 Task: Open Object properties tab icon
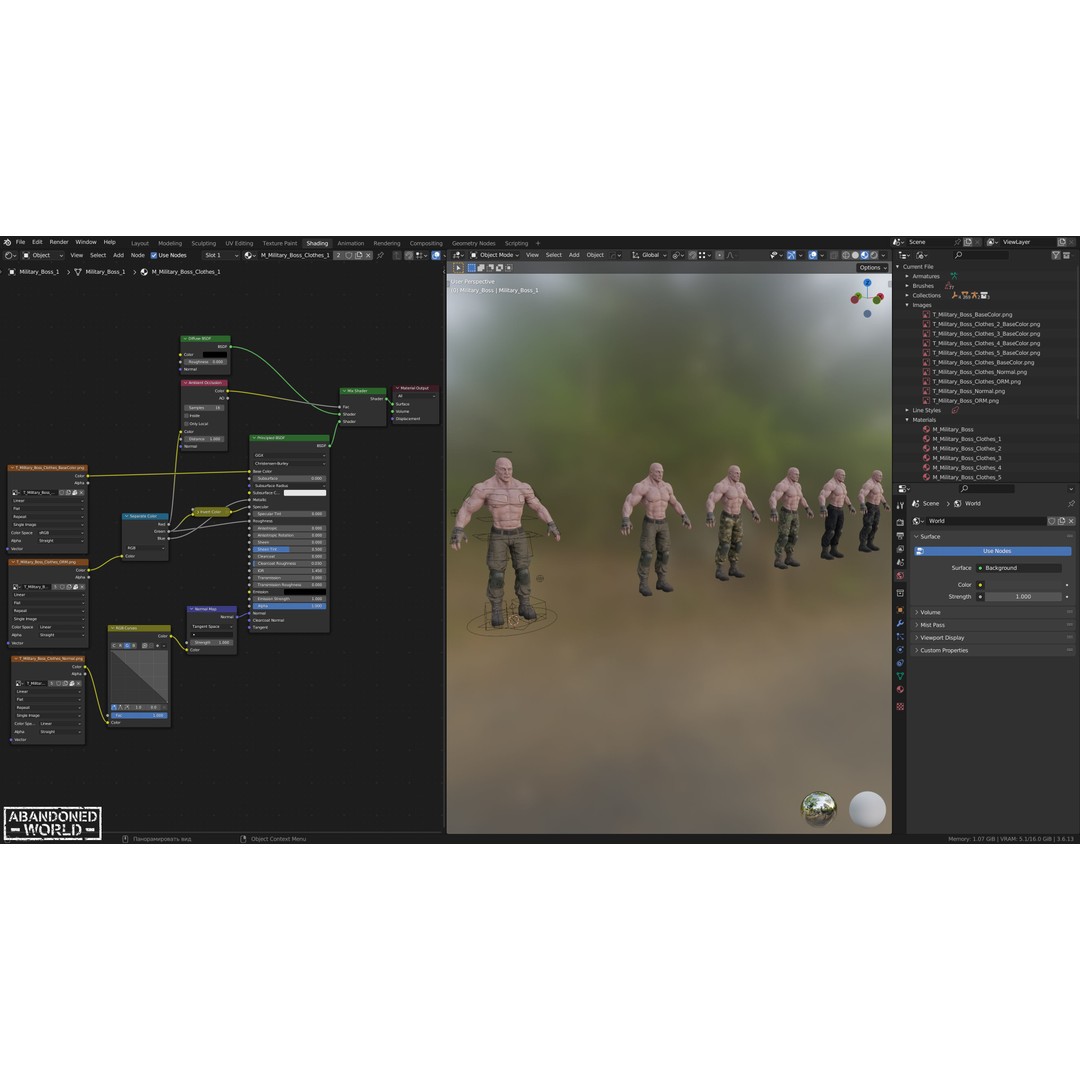pos(900,610)
